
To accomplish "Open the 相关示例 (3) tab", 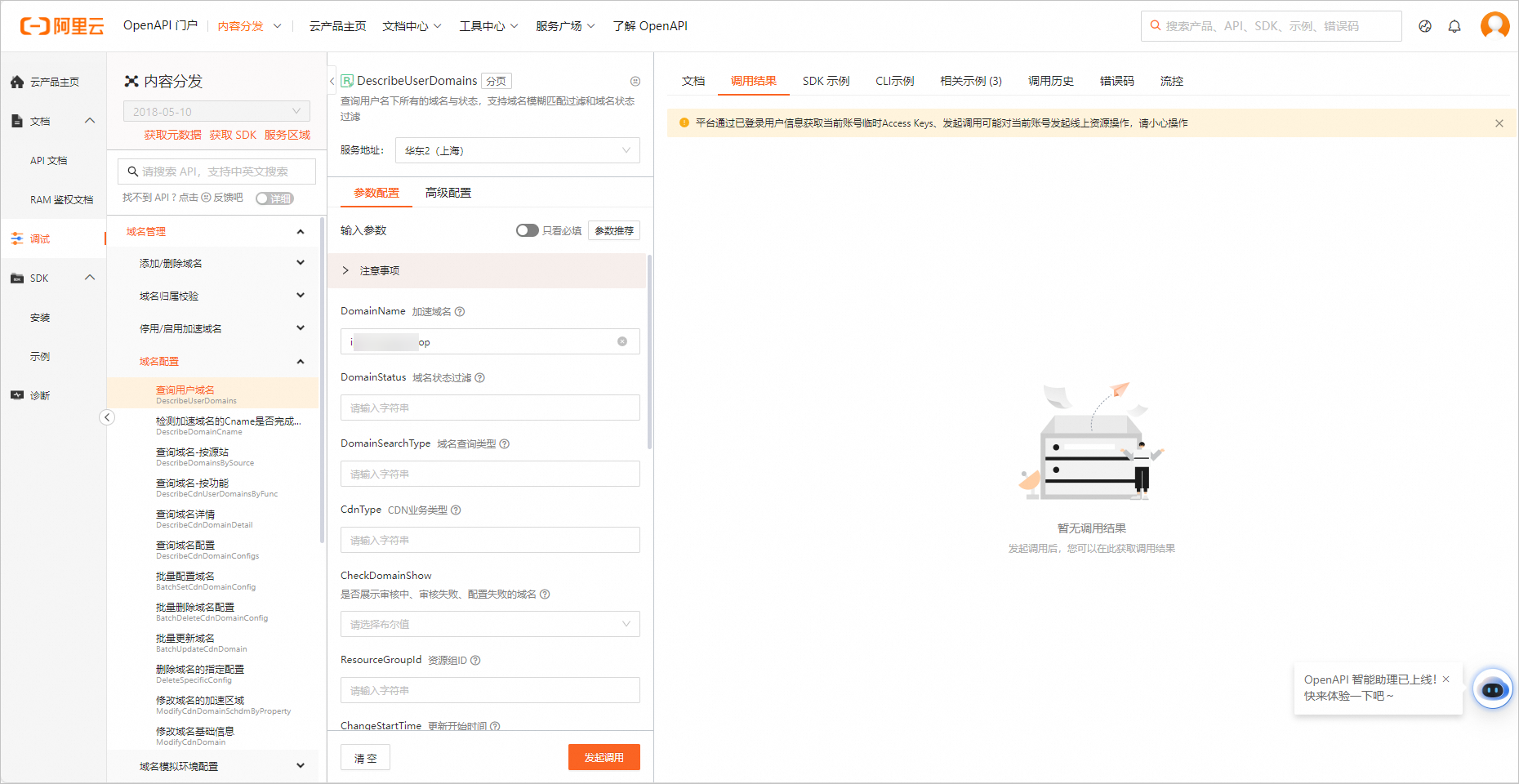I will click(971, 81).
